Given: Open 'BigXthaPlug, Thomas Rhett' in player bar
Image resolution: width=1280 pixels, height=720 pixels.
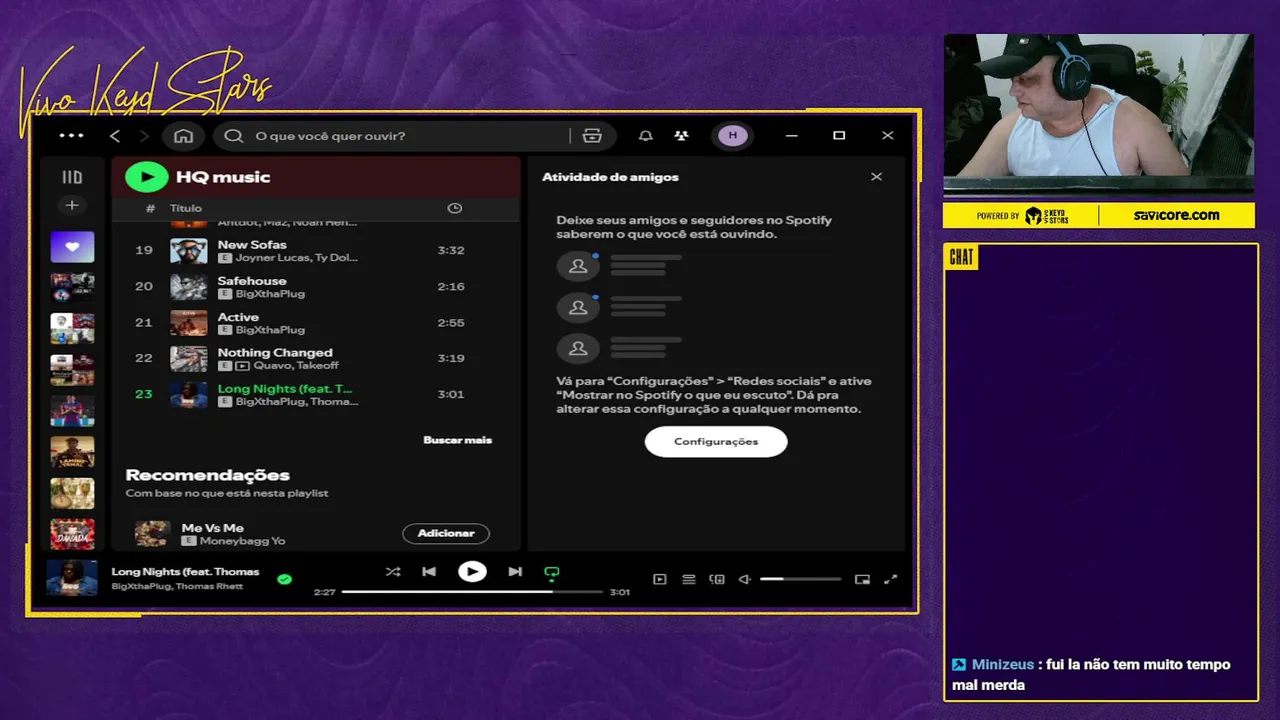Looking at the screenshot, I should point(177,586).
